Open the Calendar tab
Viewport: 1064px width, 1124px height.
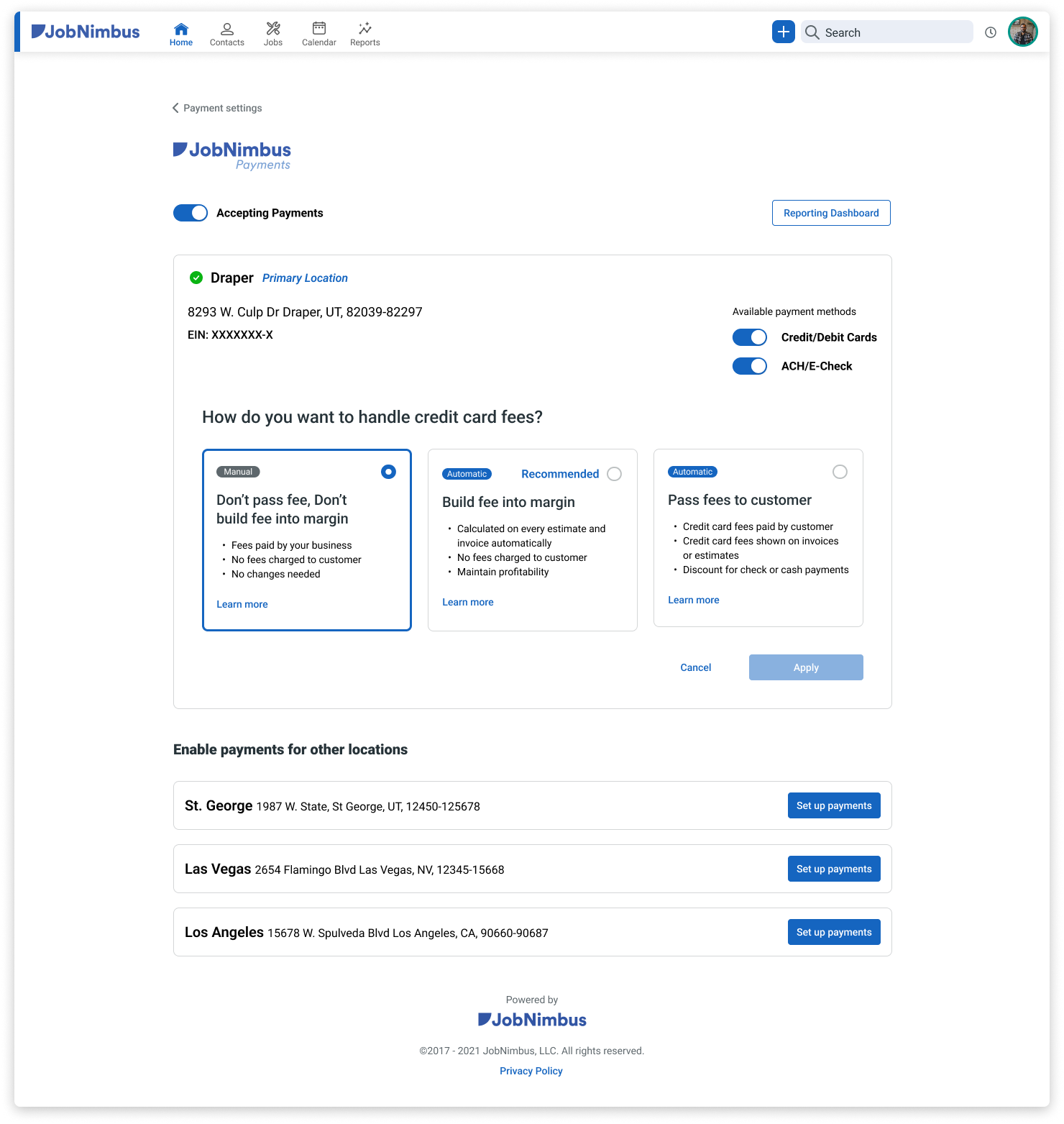[x=319, y=34]
